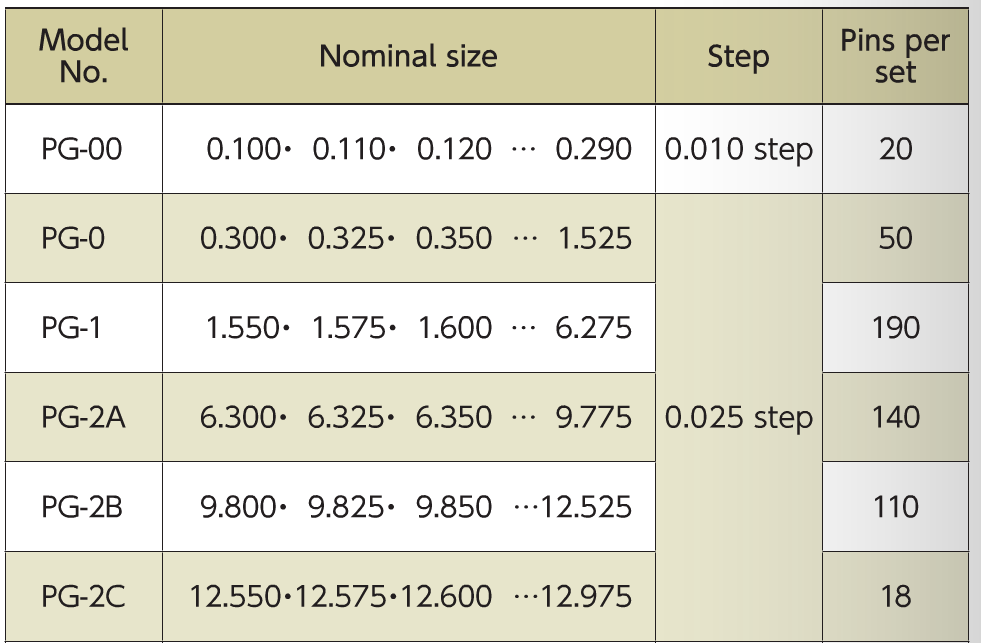The height and width of the screenshot is (643, 981).
Task: Click the Pins per set header
Action: (x=895, y=56)
